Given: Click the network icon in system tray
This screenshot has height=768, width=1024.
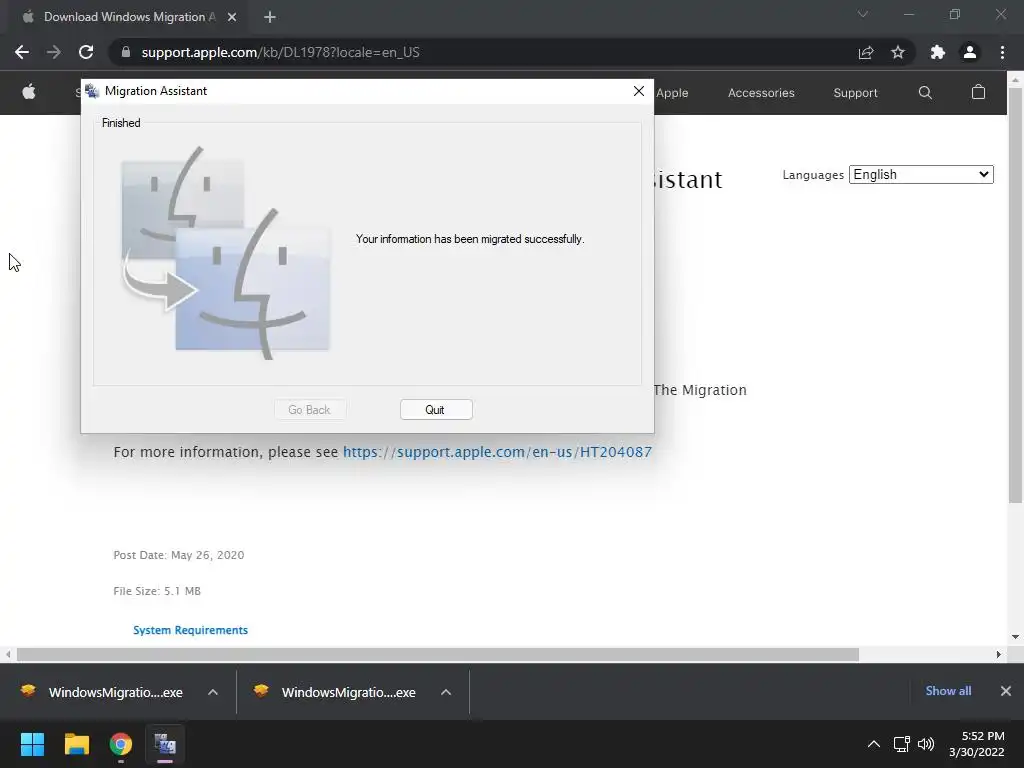Looking at the screenshot, I should coord(902,744).
